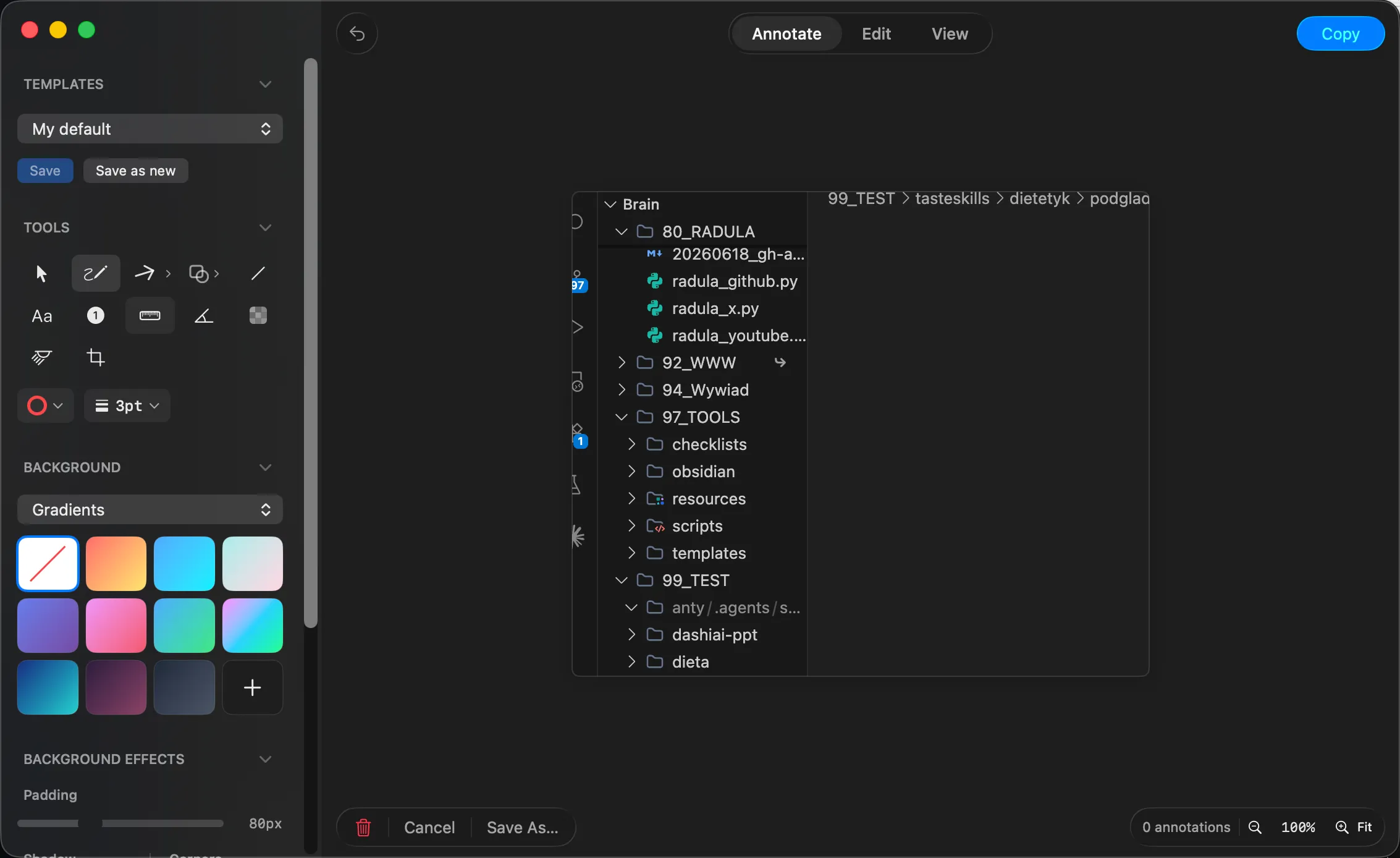Click the 0 annotations counter
This screenshot has width=1400, height=858.
[x=1186, y=827]
